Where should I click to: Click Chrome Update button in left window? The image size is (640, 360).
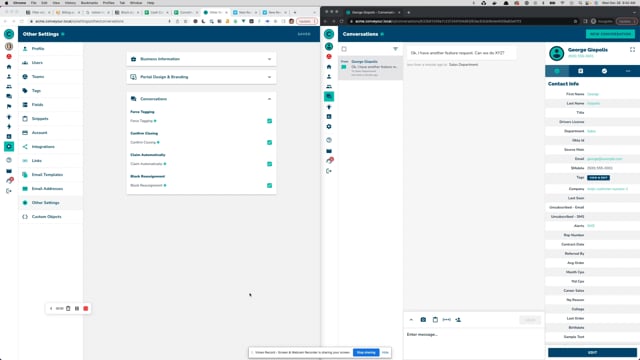click(307, 21)
